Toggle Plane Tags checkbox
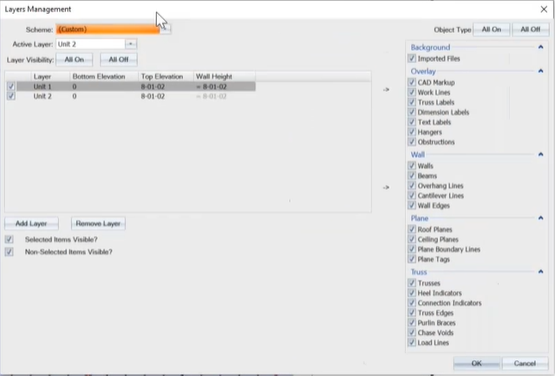Image resolution: width=555 pixels, height=376 pixels. pyautogui.click(x=412, y=259)
